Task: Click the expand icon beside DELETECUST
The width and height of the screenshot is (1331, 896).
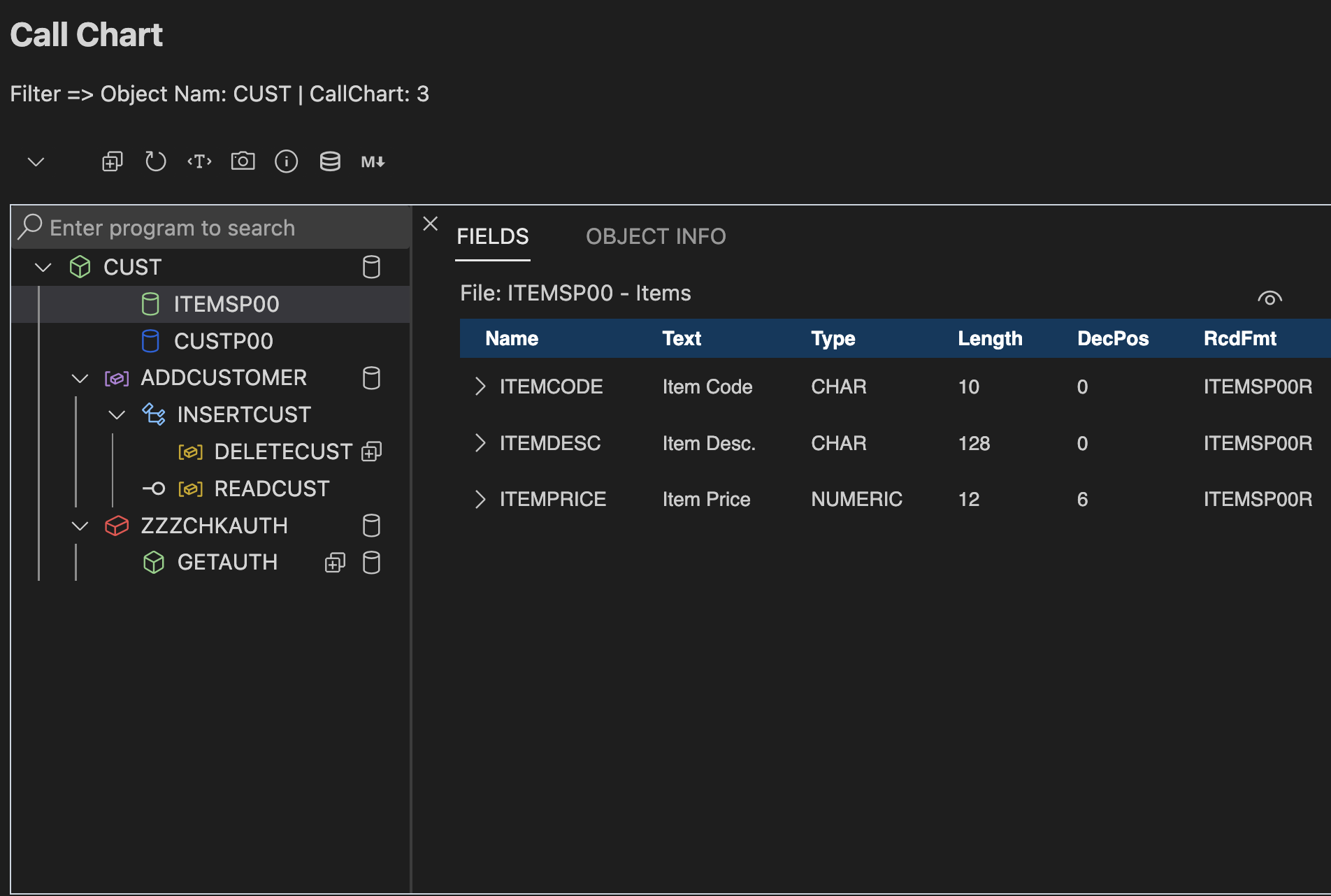Action: coord(371,452)
